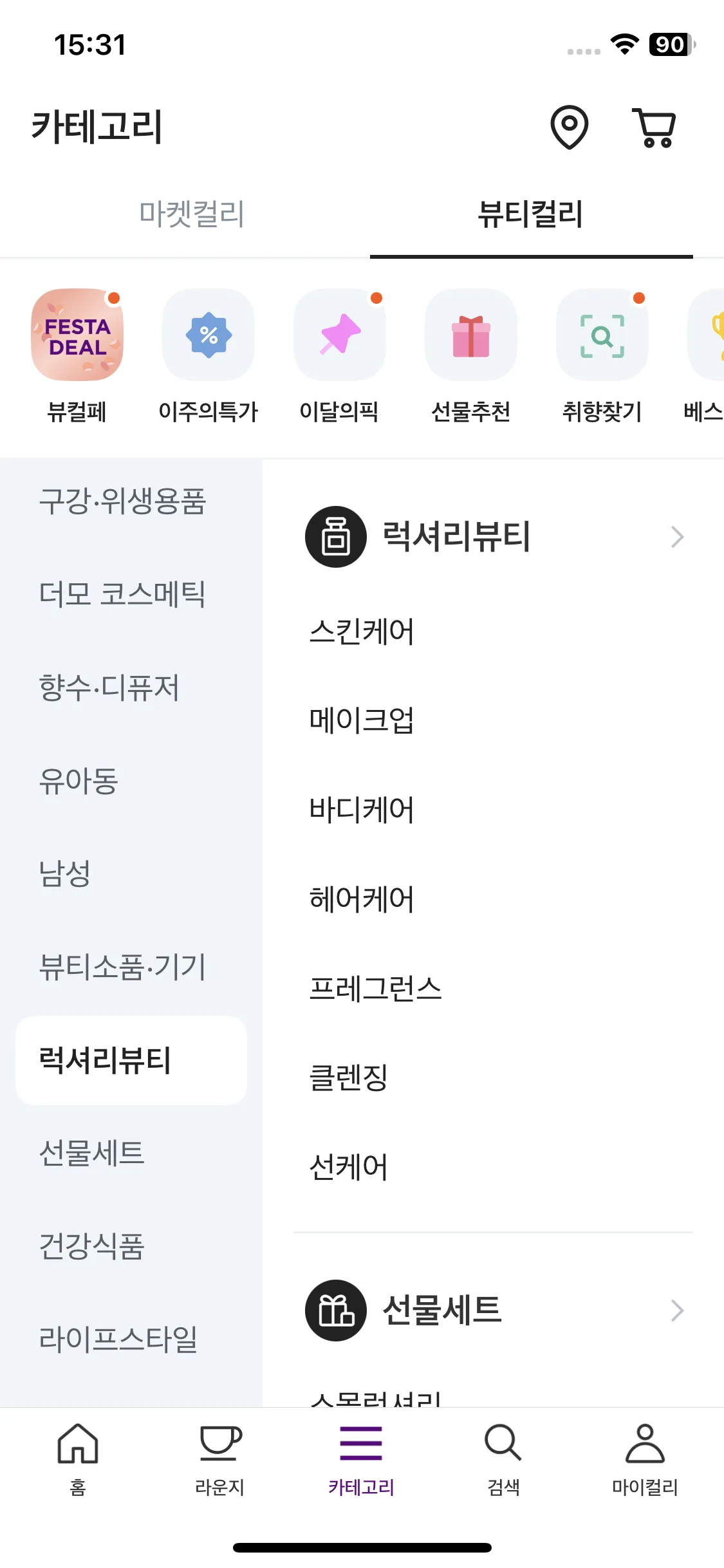Image resolution: width=724 pixels, height=1568 pixels.
Task: Expand 선물세트 section chevron arrow
Action: pos(677,1311)
